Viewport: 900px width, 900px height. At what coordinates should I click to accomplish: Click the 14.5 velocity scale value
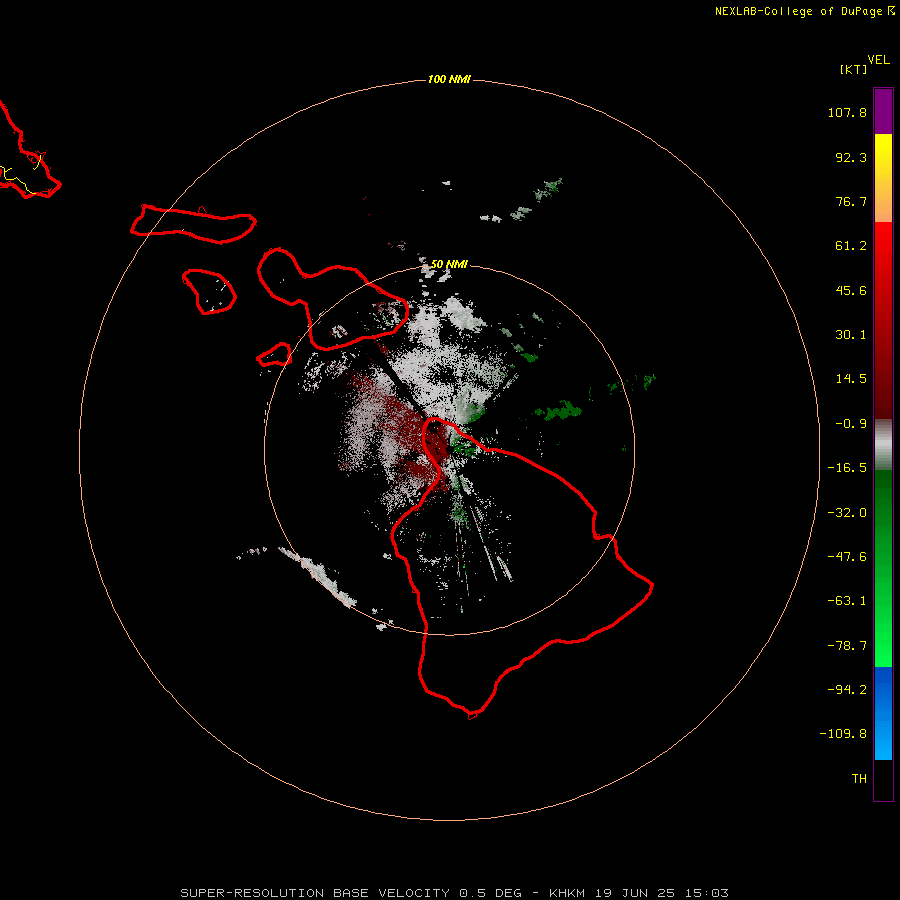point(851,379)
